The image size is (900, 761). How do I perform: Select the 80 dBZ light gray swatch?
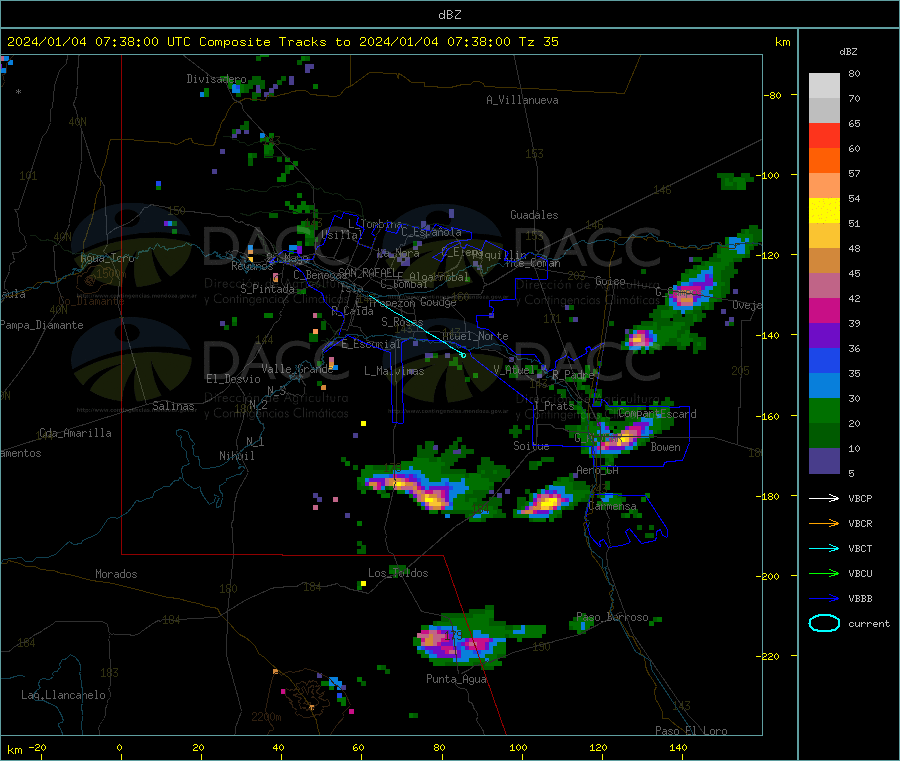[x=824, y=86]
